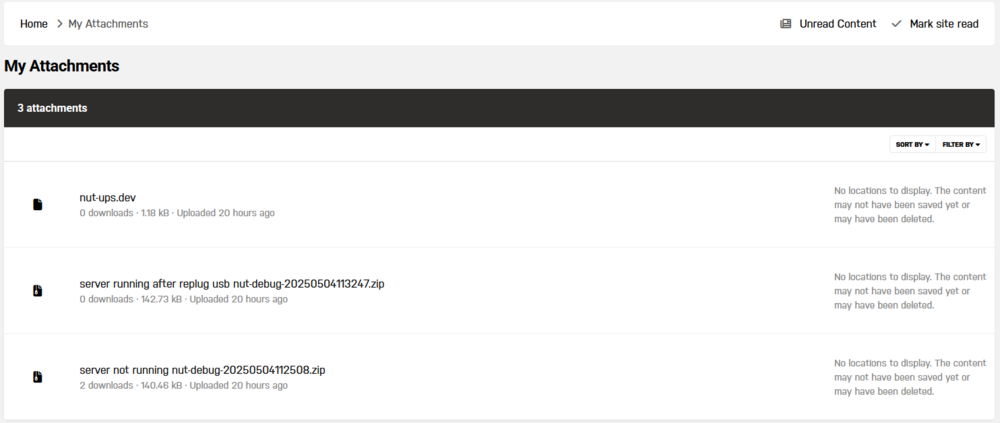The image size is (1000, 423).
Task: Open Unread Content page
Action: [838, 24]
